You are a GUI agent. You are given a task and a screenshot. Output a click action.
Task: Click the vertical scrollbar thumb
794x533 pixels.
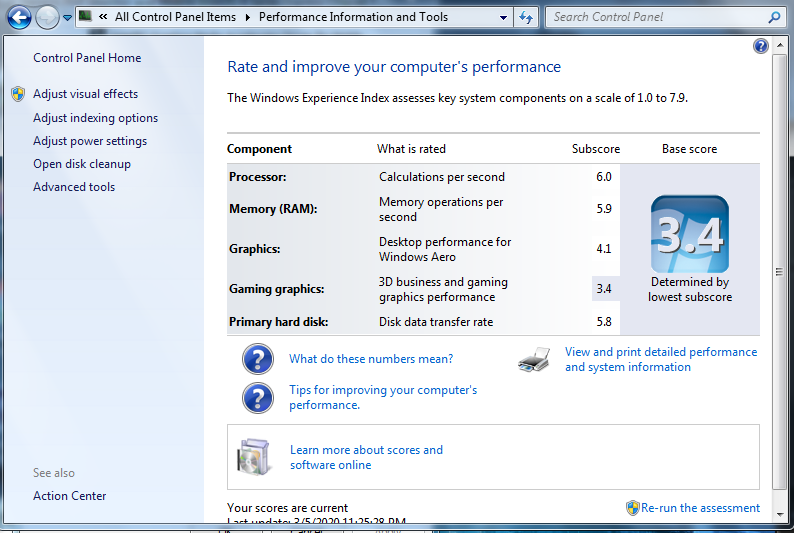(780, 272)
